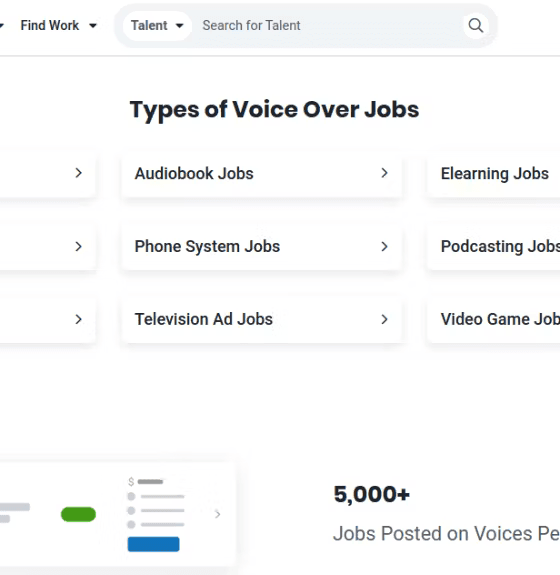This screenshot has width=560, height=575.
Task: Click chevron left of Audiobook Jobs card
Action: pyautogui.click(x=78, y=173)
